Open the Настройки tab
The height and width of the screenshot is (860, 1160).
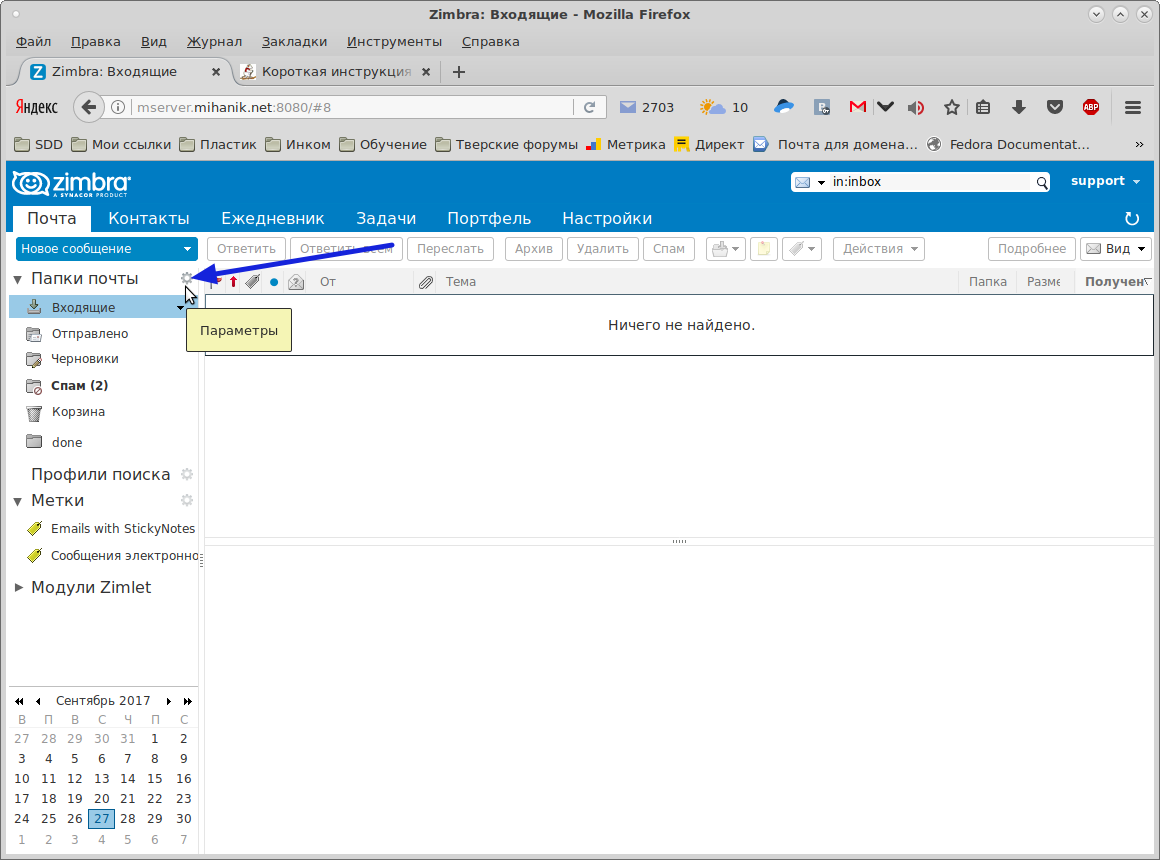(607, 218)
